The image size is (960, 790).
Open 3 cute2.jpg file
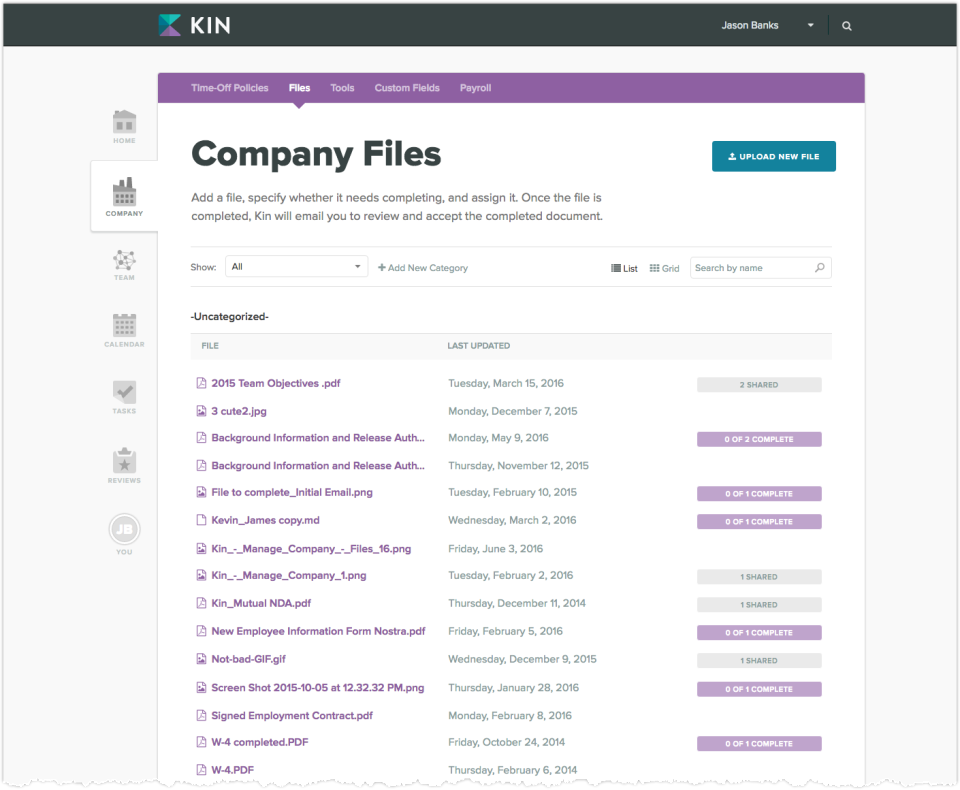click(239, 411)
